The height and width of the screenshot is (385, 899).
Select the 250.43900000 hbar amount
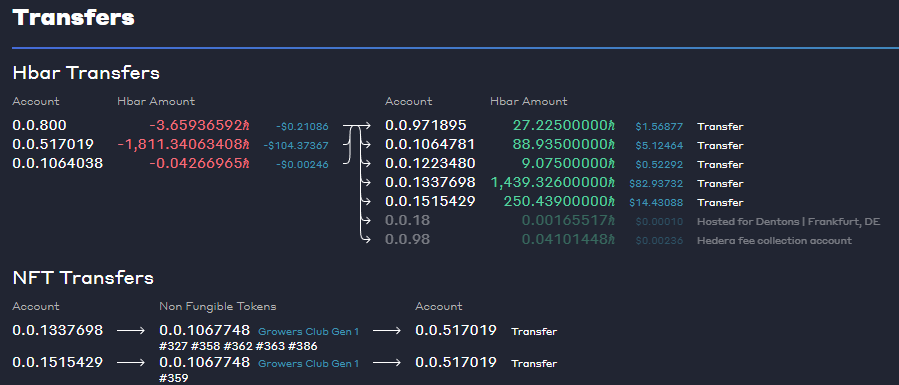click(559, 201)
